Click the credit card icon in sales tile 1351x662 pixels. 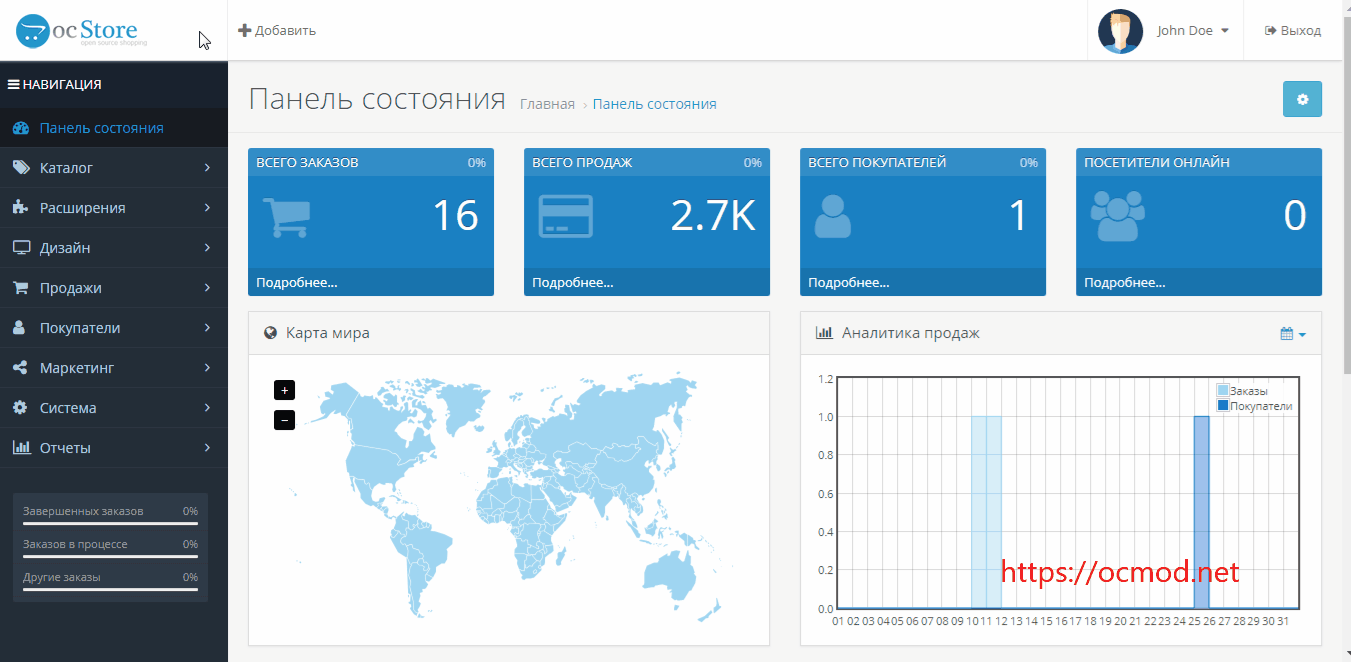(566, 217)
